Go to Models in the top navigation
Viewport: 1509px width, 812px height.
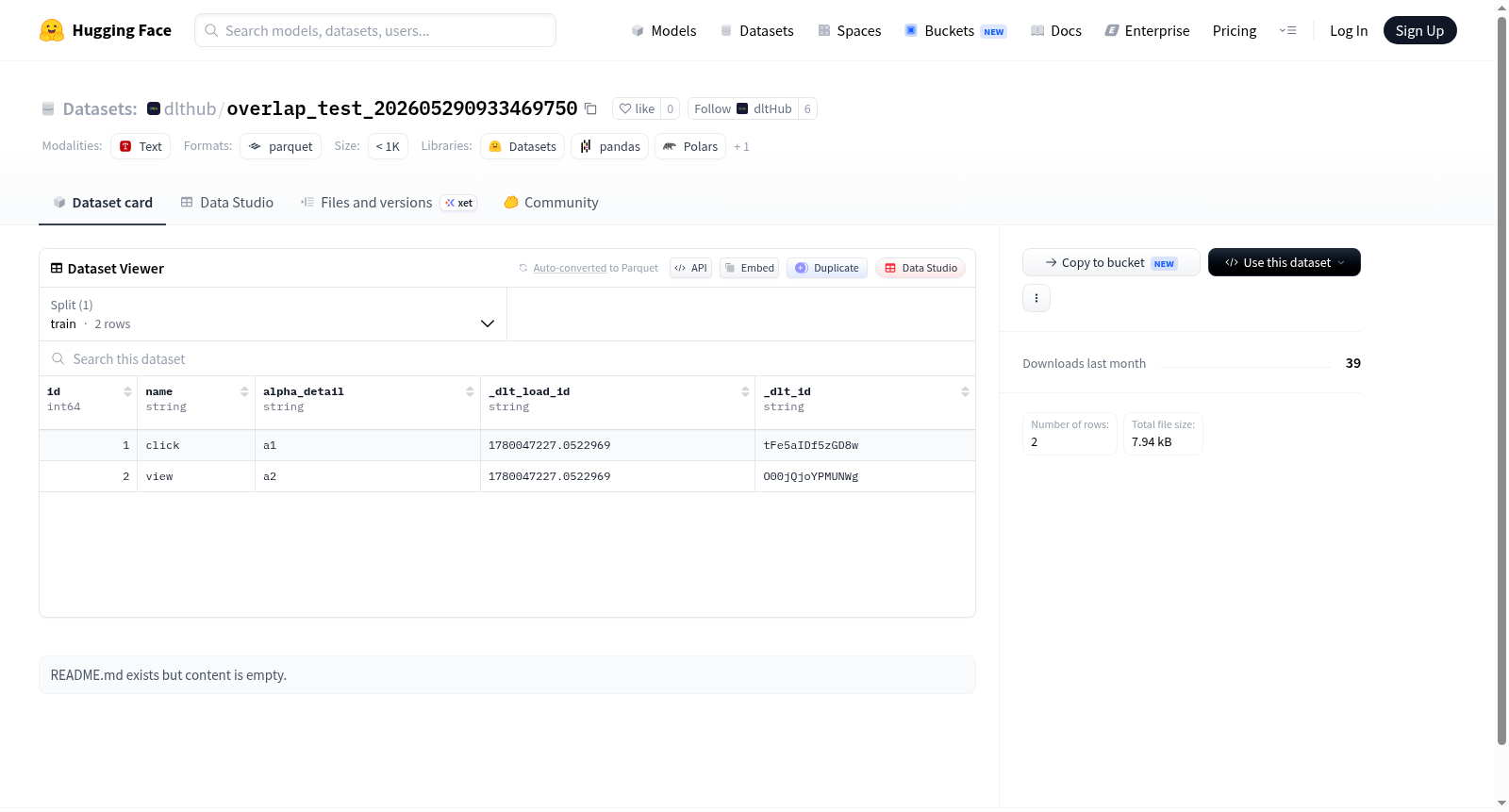pyautogui.click(x=664, y=30)
